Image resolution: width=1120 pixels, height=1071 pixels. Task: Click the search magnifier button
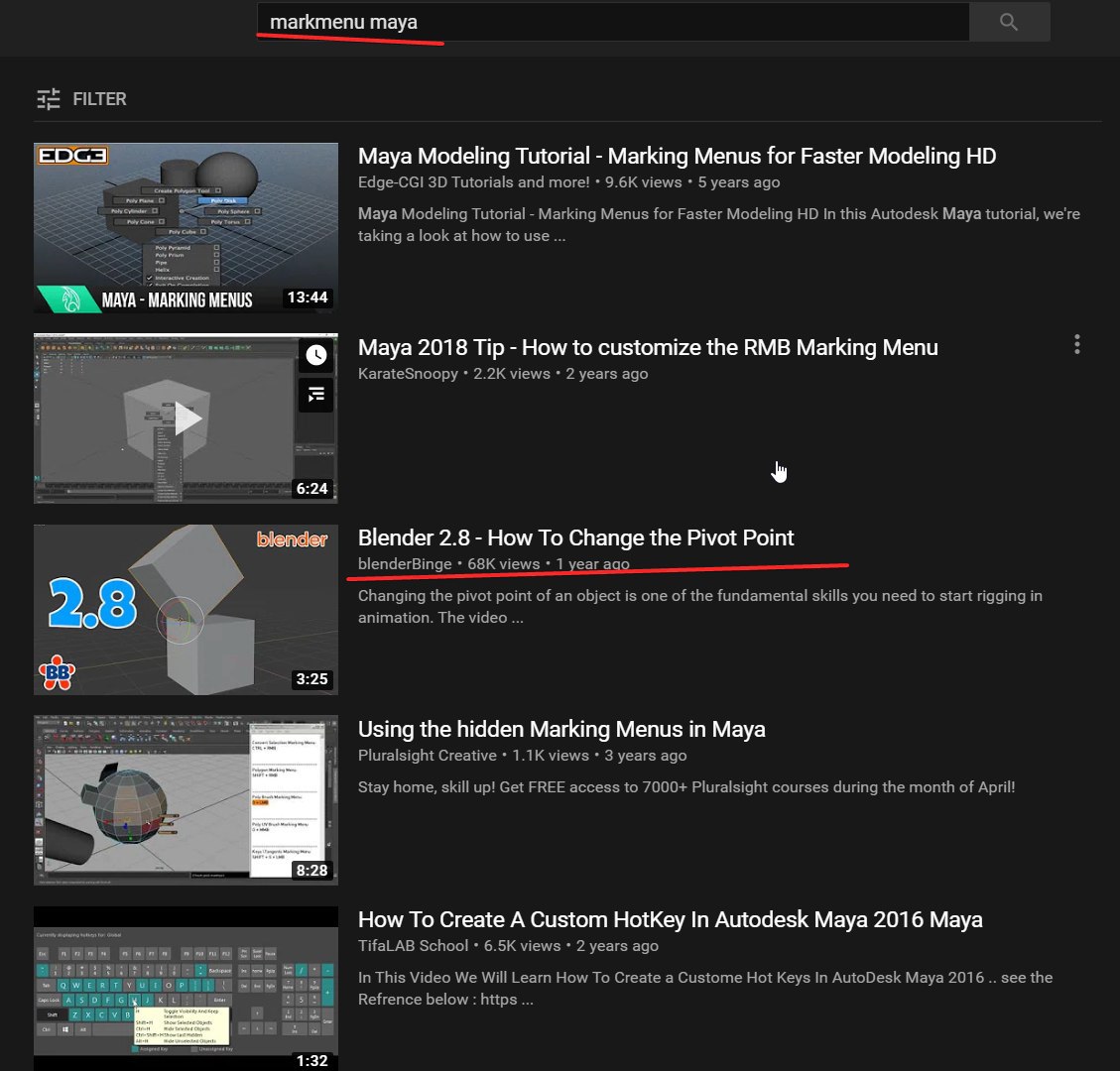pyautogui.click(x=1009, y=22)
